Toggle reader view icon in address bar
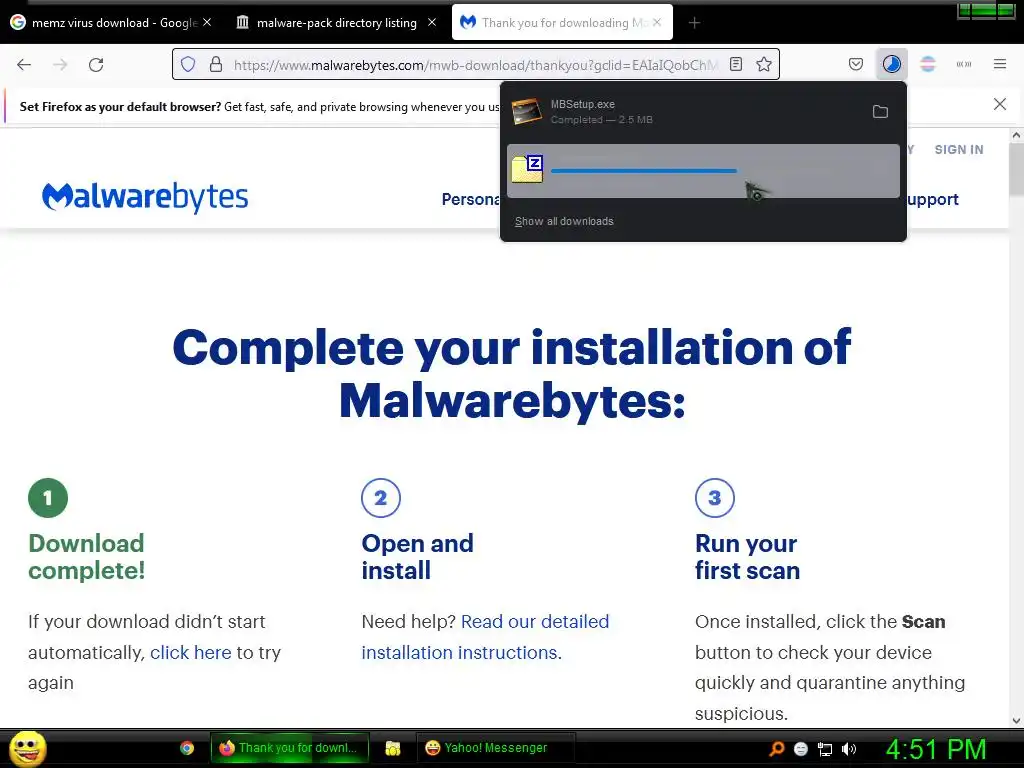 click(736, 65)
